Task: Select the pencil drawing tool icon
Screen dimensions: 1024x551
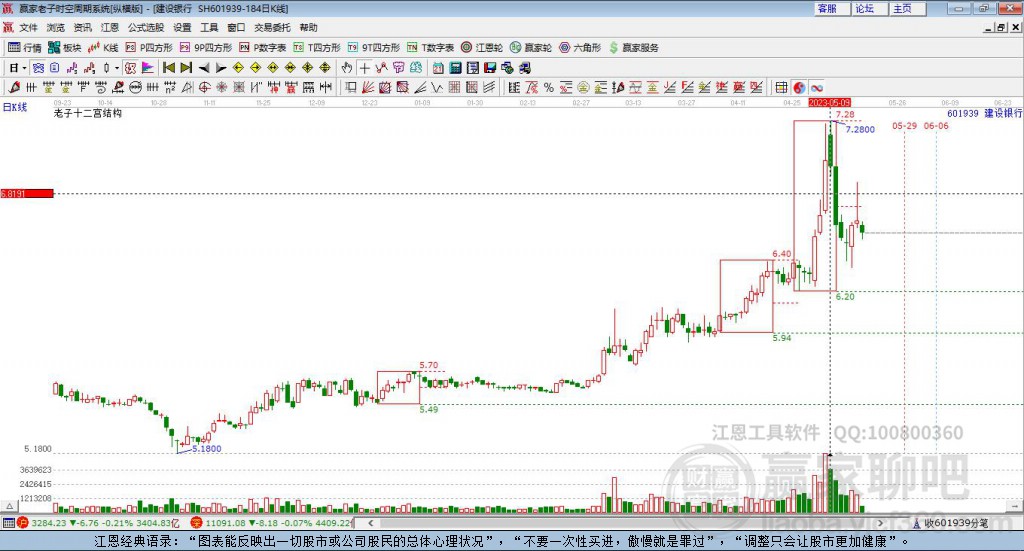Action: point(14,87)
